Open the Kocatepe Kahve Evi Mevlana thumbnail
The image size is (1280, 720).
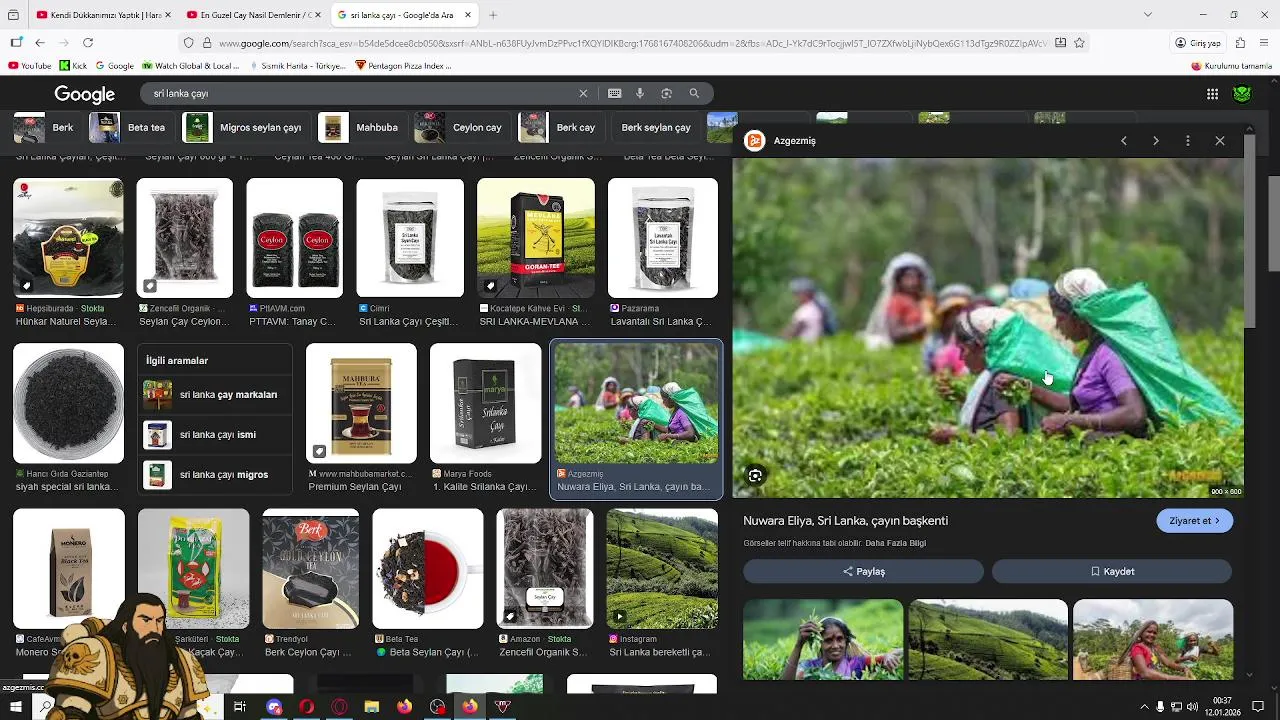[x=535, y=238]
